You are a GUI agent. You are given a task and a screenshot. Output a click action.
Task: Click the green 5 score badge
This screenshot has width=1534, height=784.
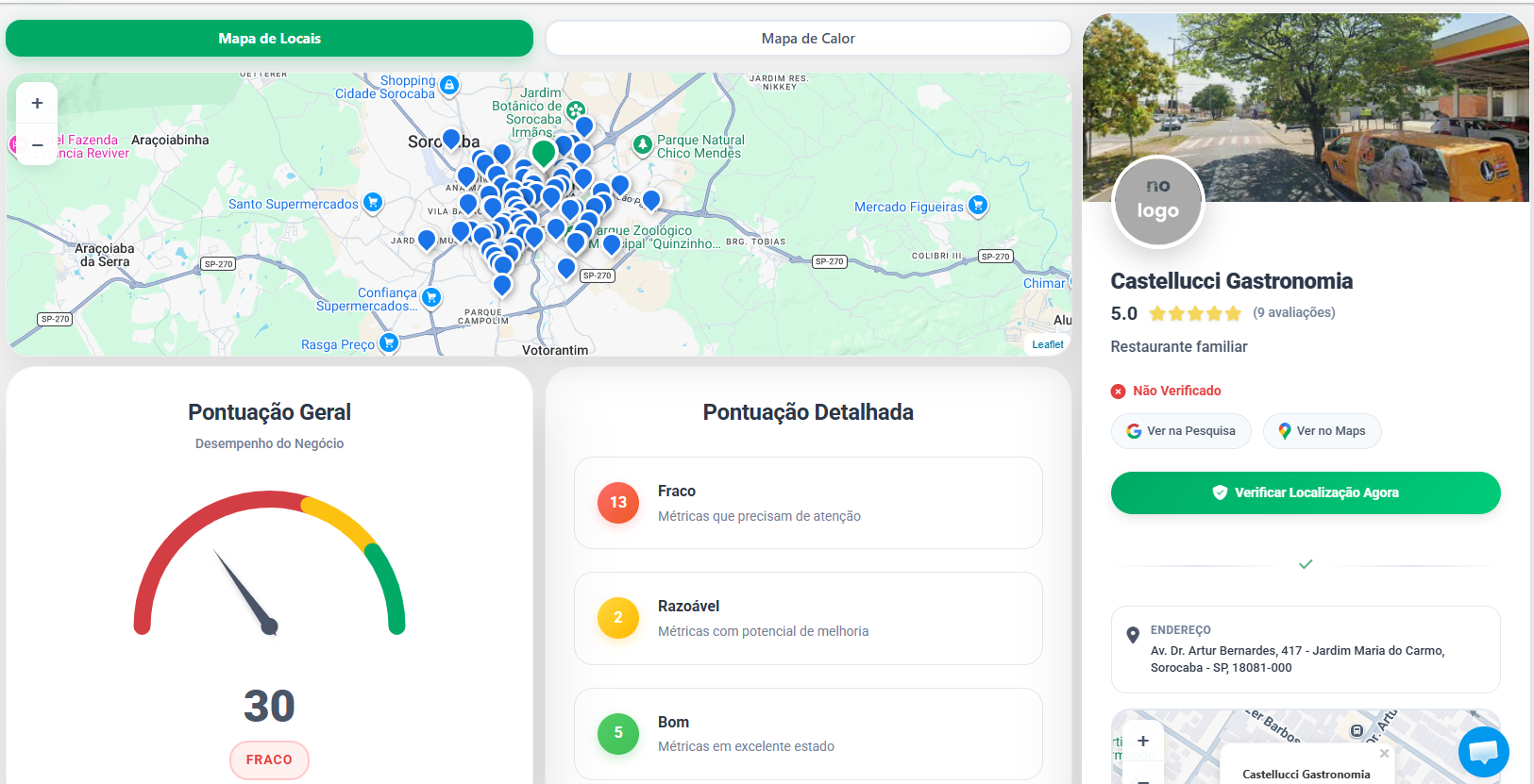[618, 733]
